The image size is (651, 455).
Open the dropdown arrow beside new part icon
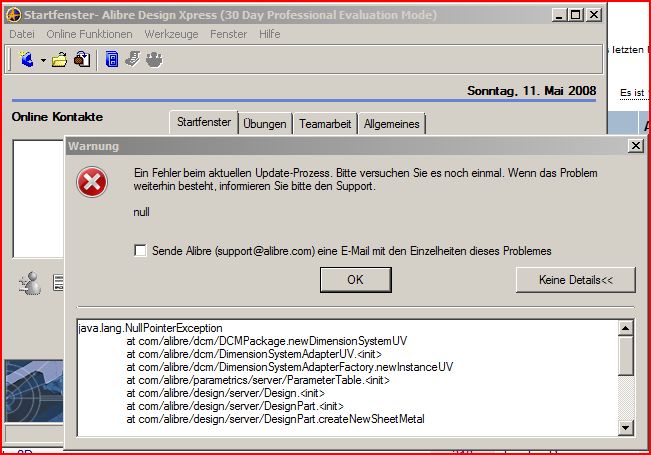coord(43,60)
